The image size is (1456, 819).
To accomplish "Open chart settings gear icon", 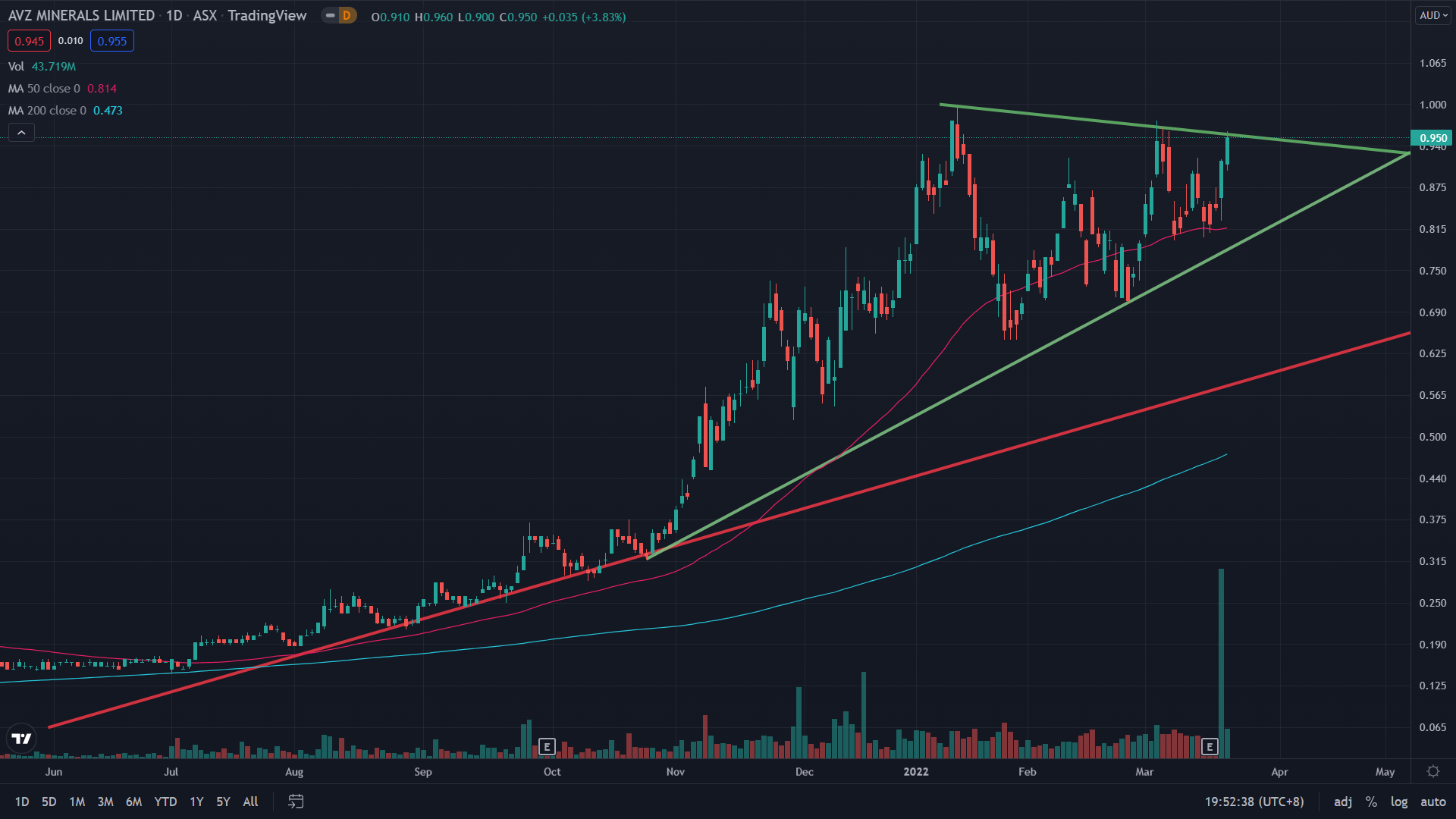I will [x=1433, y=771].
